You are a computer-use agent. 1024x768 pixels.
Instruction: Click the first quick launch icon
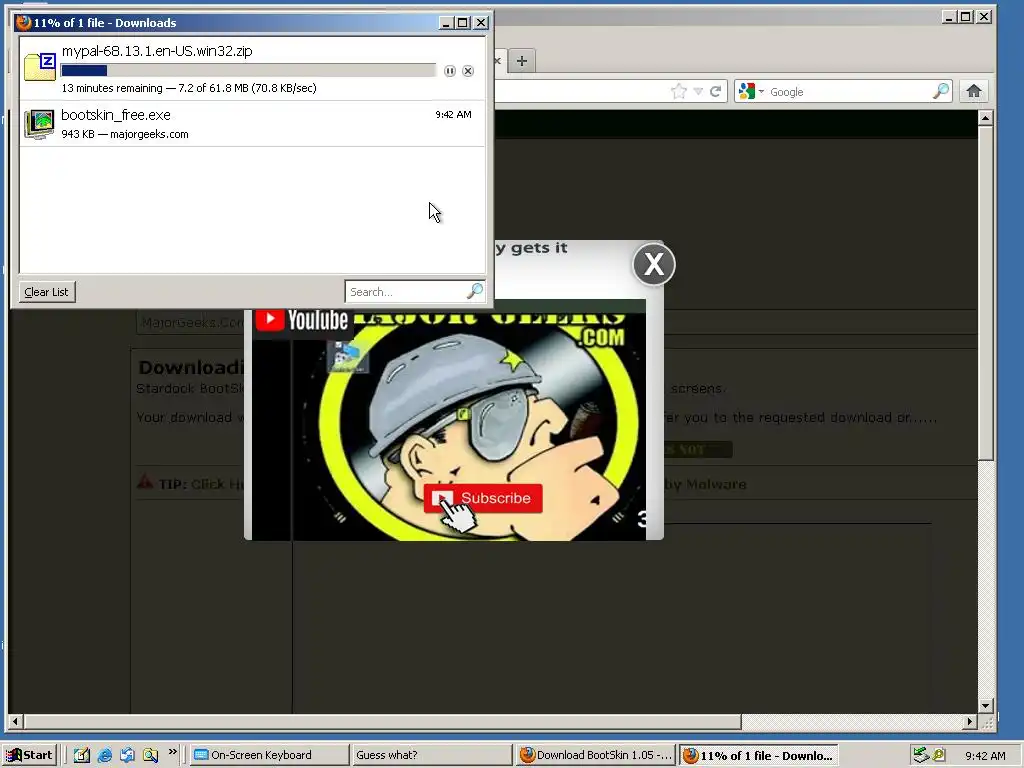tap(82, 756)
